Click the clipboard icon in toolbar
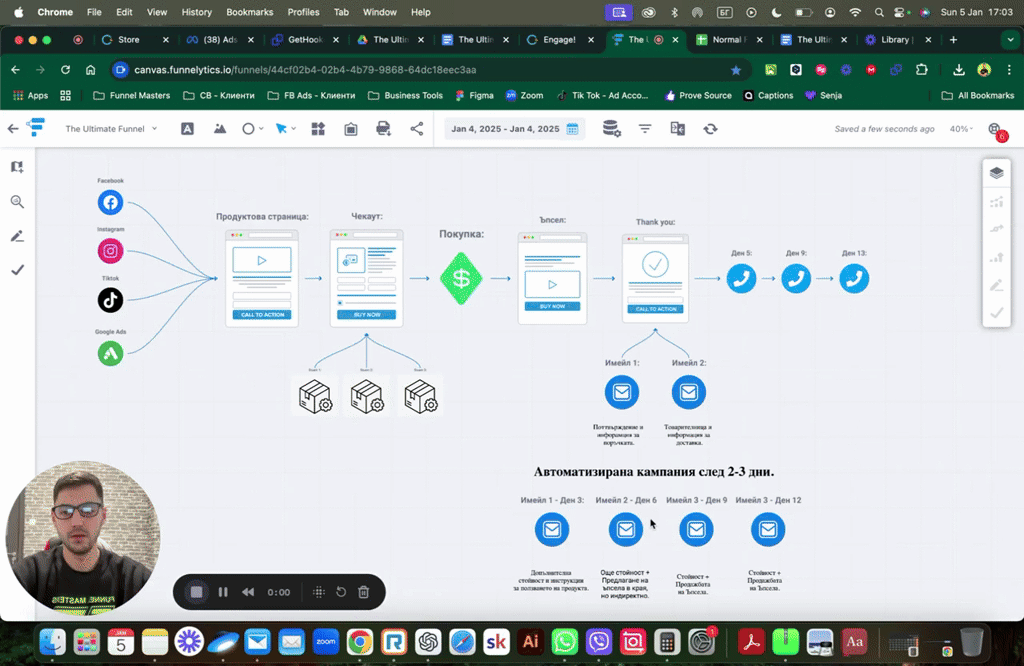The width and height of the screenshot is (1024, 666). click(x=351, y=129)
